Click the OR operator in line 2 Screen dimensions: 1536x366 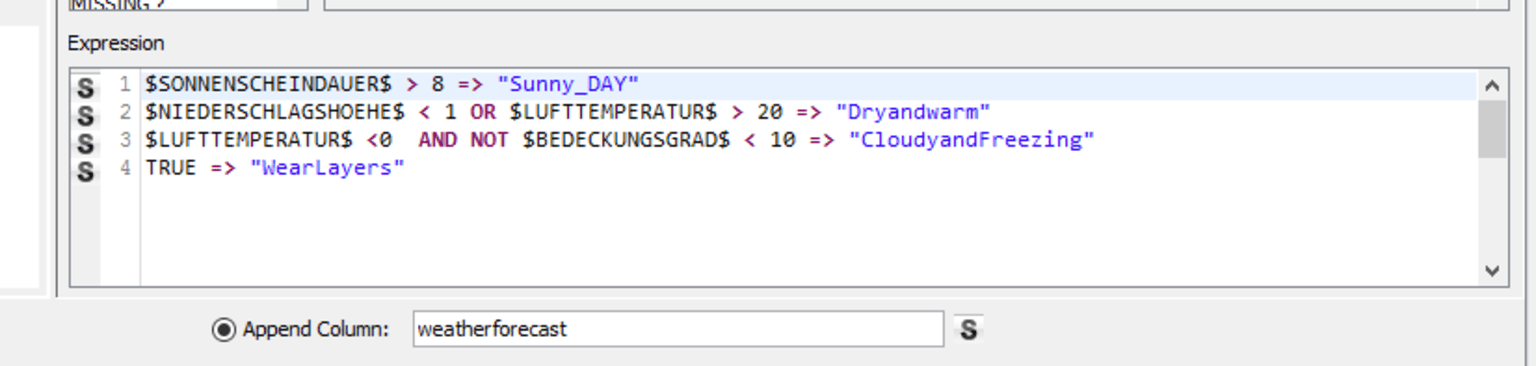[x=483, y=112]
